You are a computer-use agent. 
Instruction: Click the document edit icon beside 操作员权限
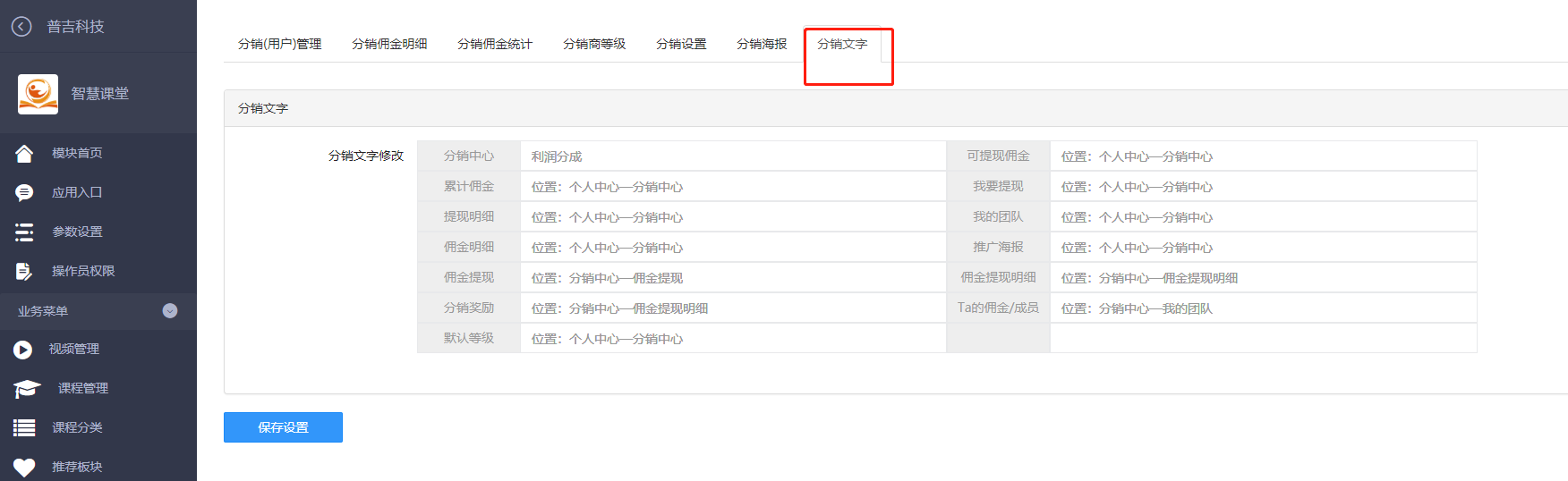(x=24, y=271)
